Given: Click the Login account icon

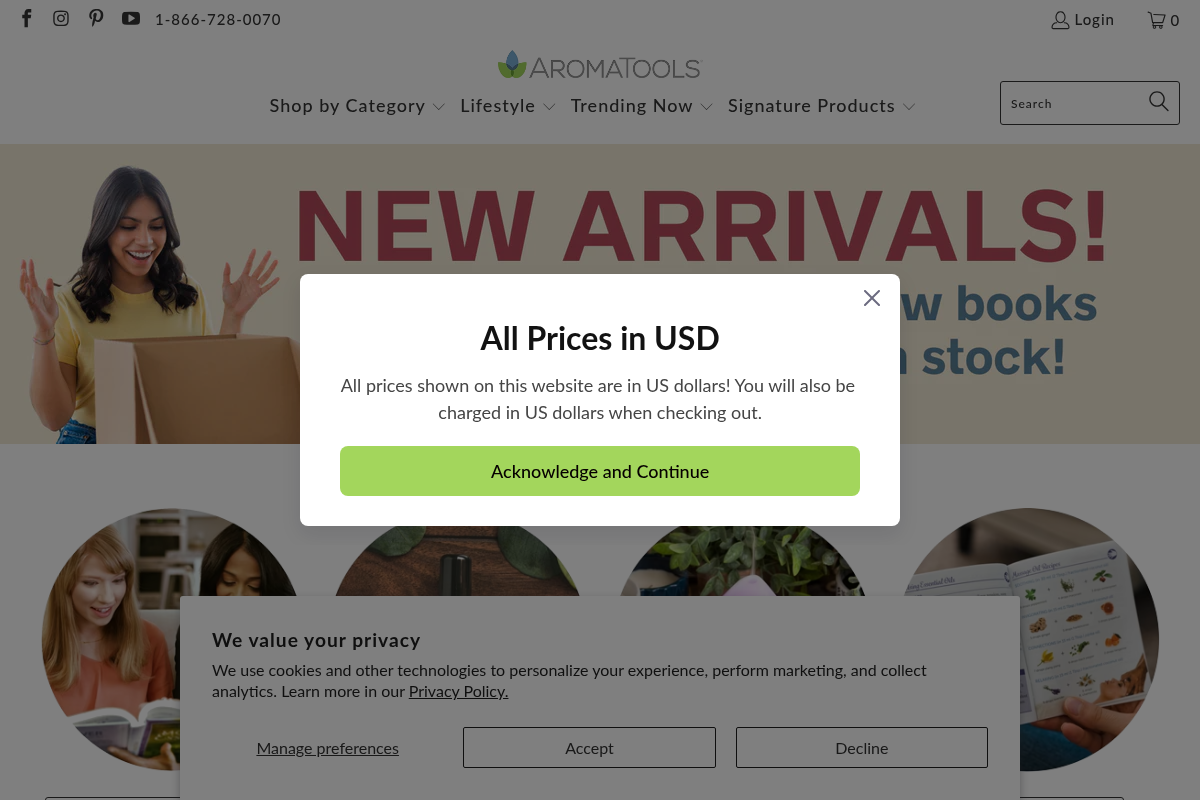Looking at the screenshot, I should [1060, 20].
